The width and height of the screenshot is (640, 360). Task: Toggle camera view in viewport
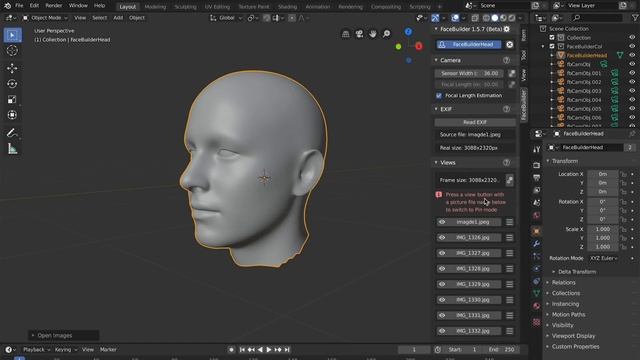pos(359,34)
